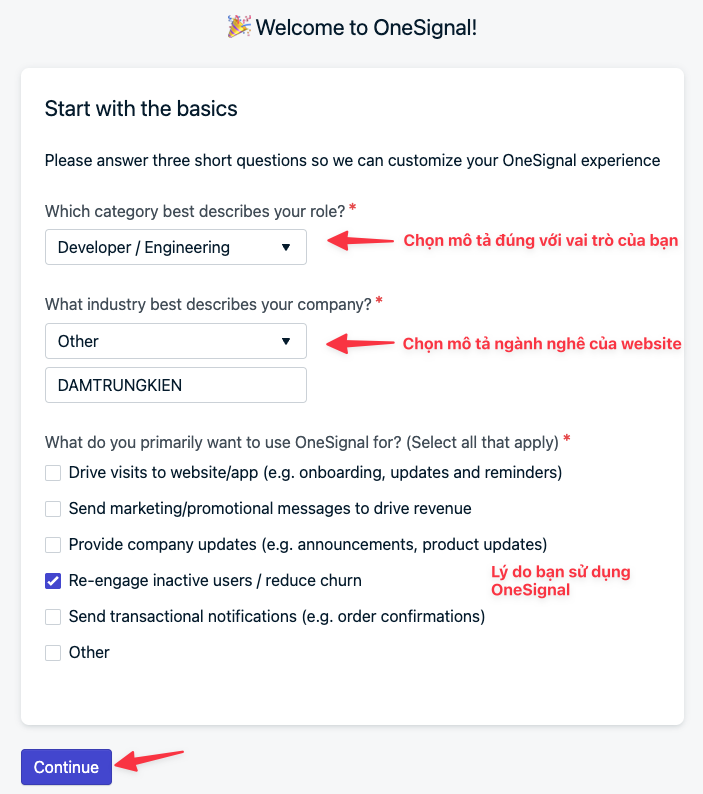Screen dimensions: 703x794
Task: Check Provide company updates option
Action: pyautogui.click(x=53, y=545)
